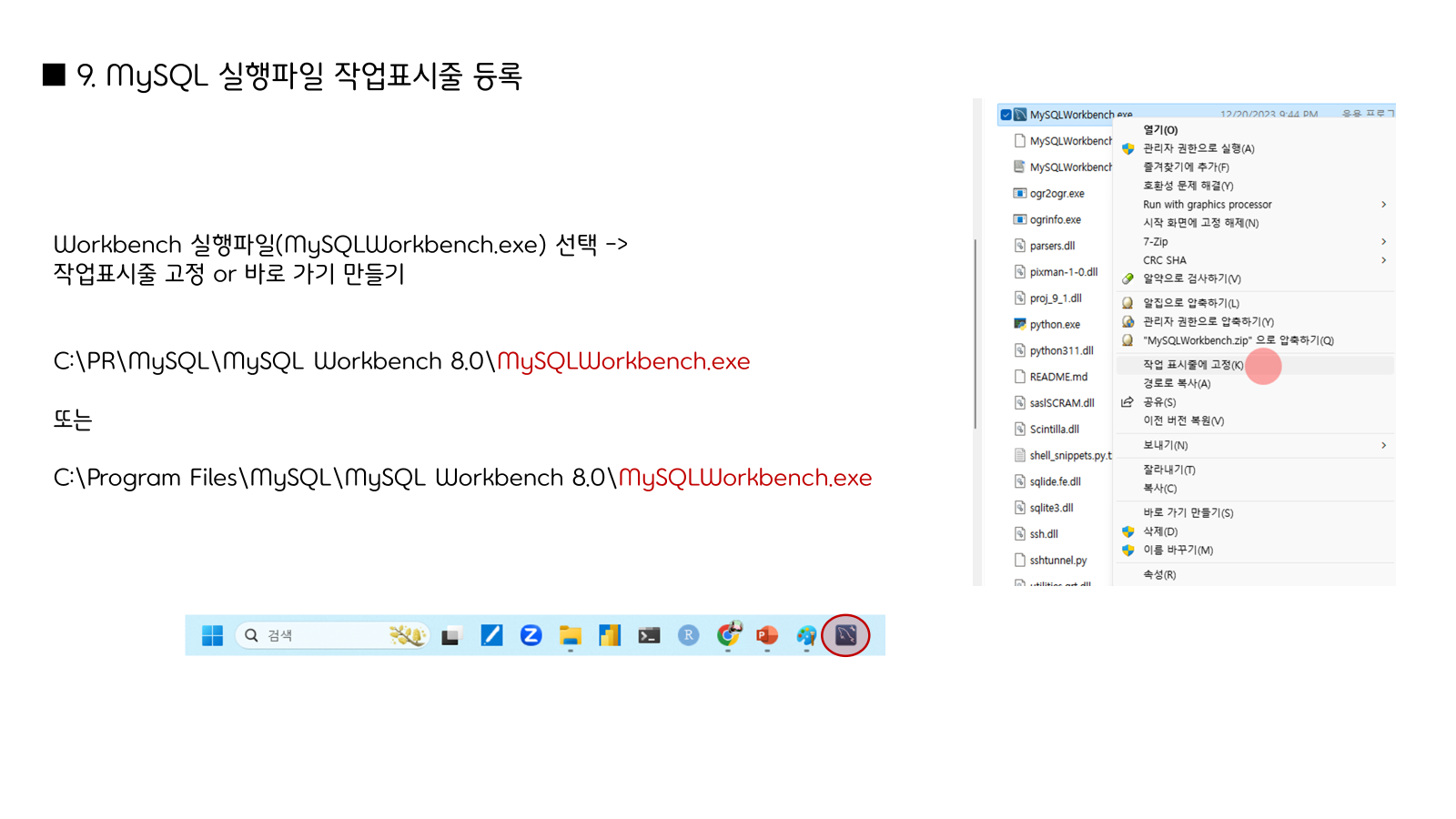Screen dimensions: 1456x819
Task: Expand Run with graphics processor submenu arrow
Action: (x=1383, y=205)
